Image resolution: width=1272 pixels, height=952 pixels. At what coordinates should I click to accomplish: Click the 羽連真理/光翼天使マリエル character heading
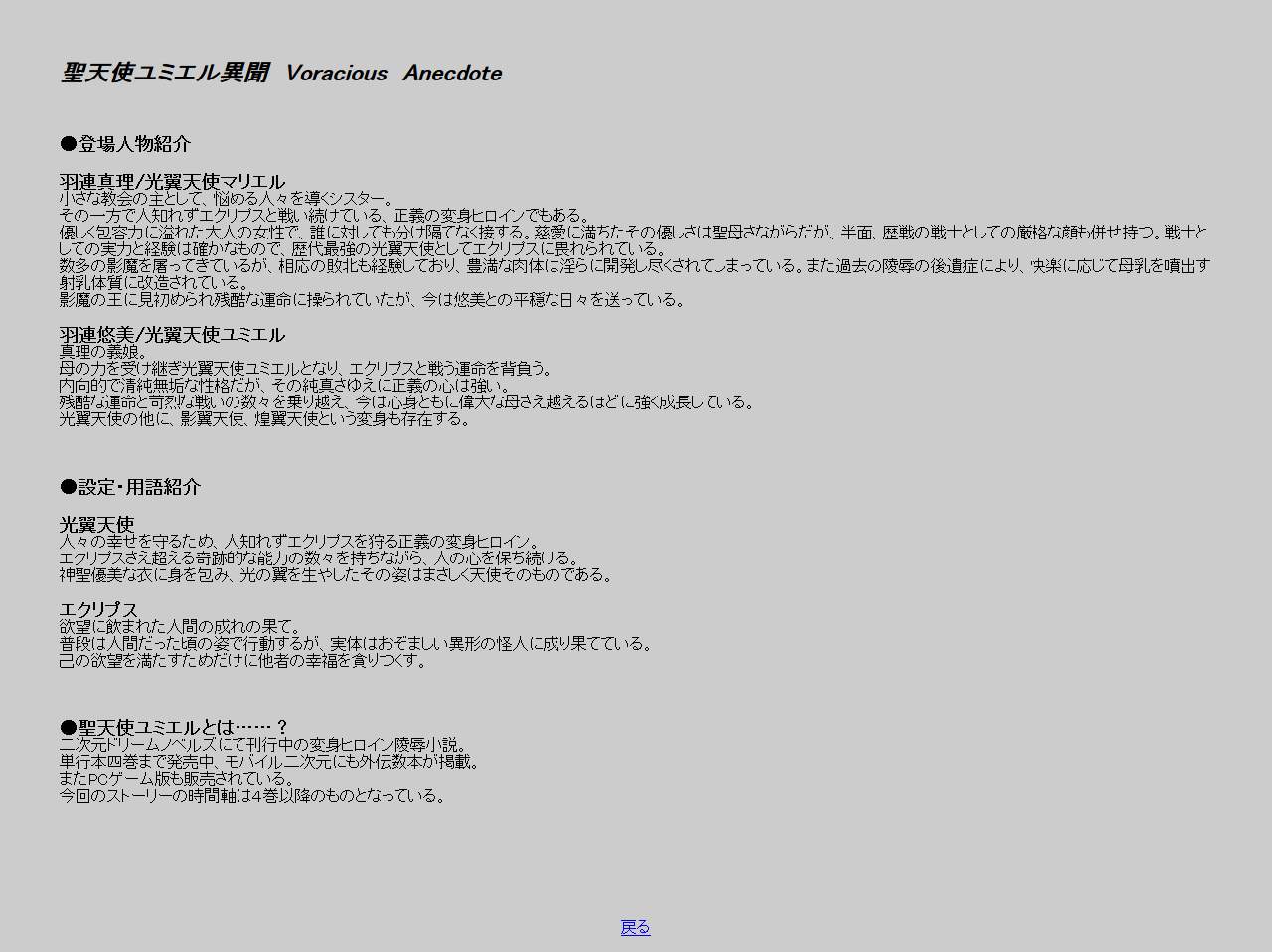[172, 182]
